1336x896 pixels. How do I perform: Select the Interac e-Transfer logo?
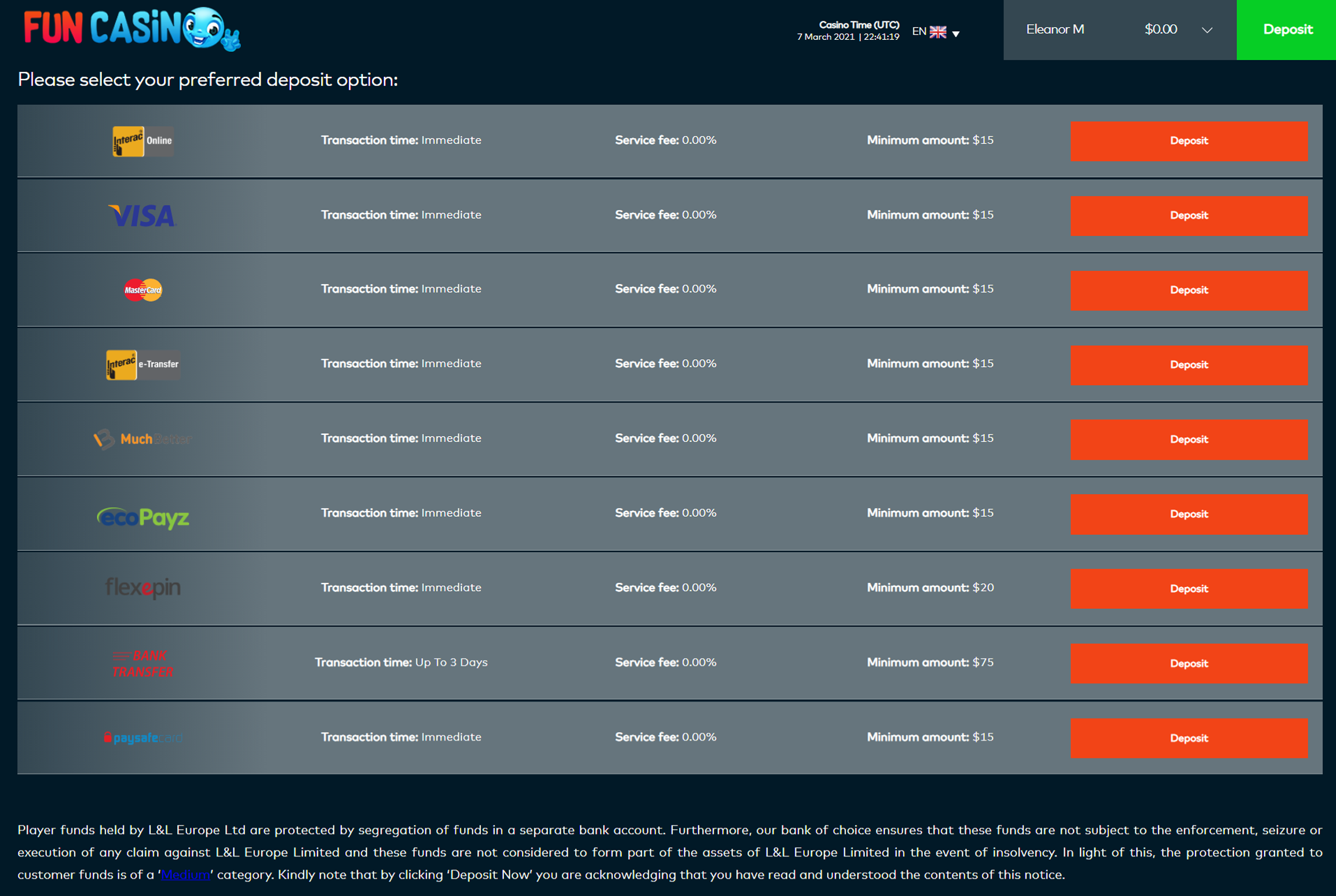click(143, 364)
